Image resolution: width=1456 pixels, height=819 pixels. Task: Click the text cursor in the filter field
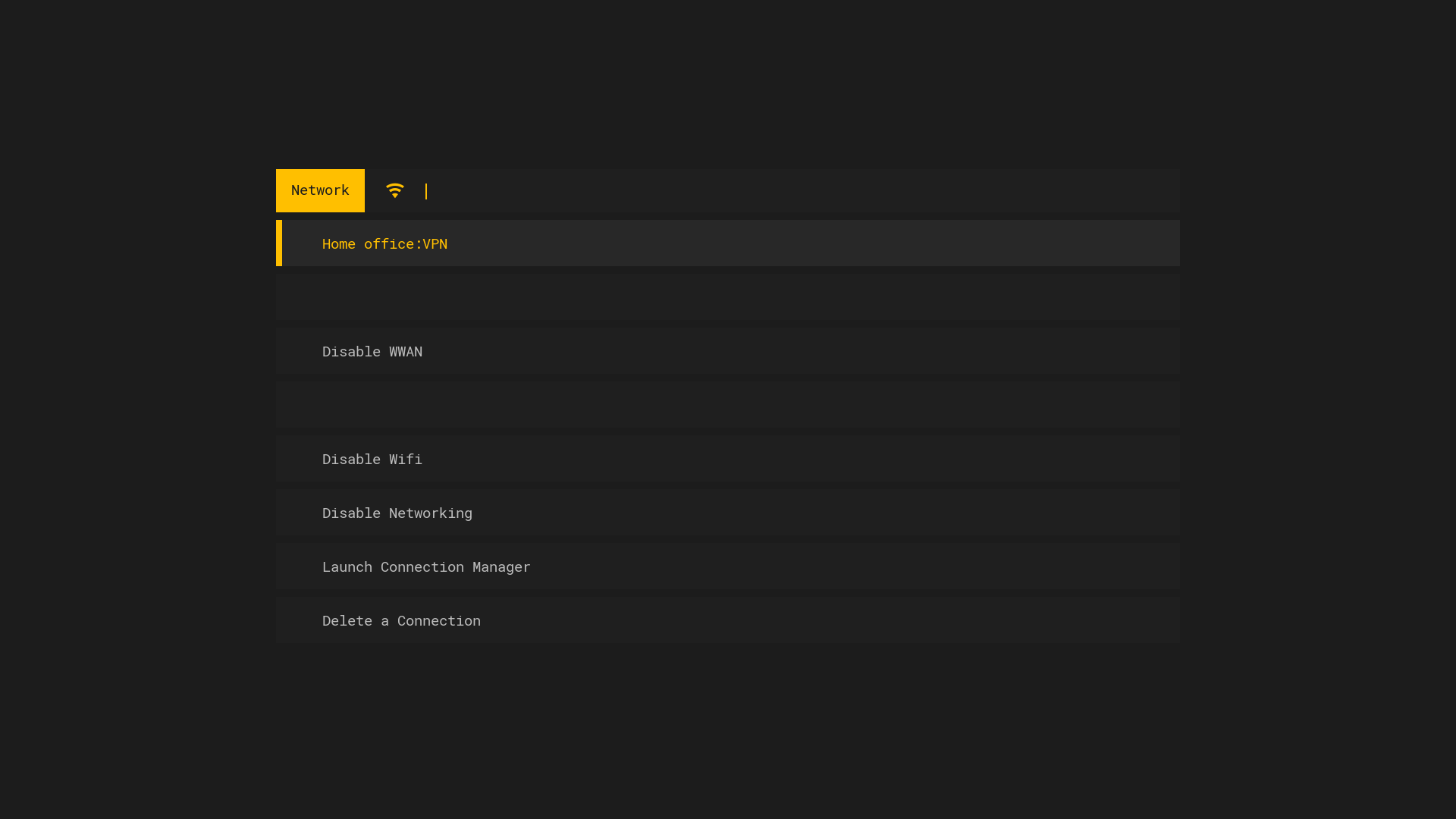coord(427,191)
